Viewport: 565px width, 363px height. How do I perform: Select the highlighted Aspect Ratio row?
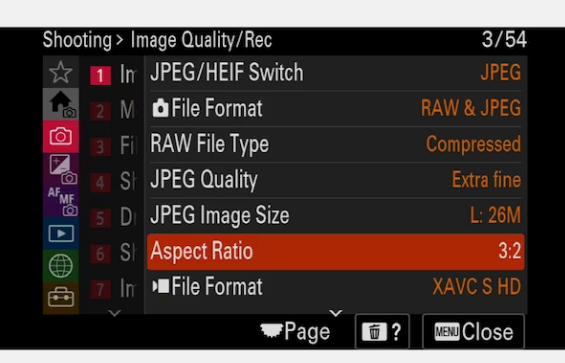tap(335, 251)
